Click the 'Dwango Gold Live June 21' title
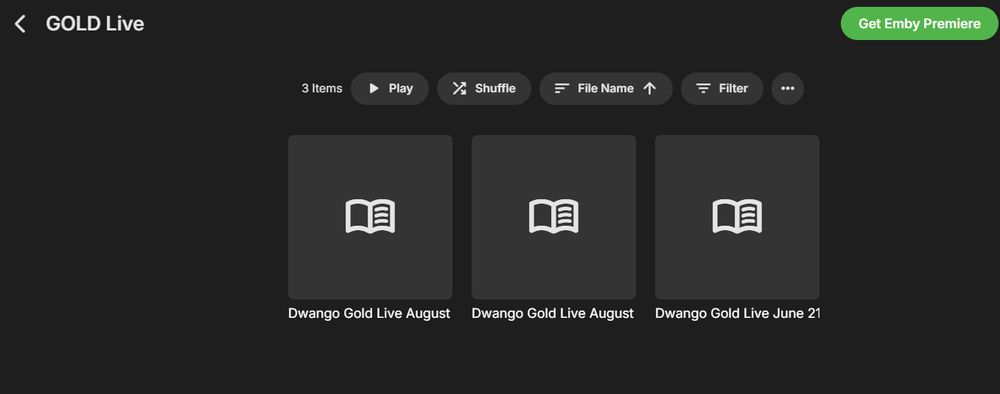The image size is (1000, 394). click(x=737, y=314)
